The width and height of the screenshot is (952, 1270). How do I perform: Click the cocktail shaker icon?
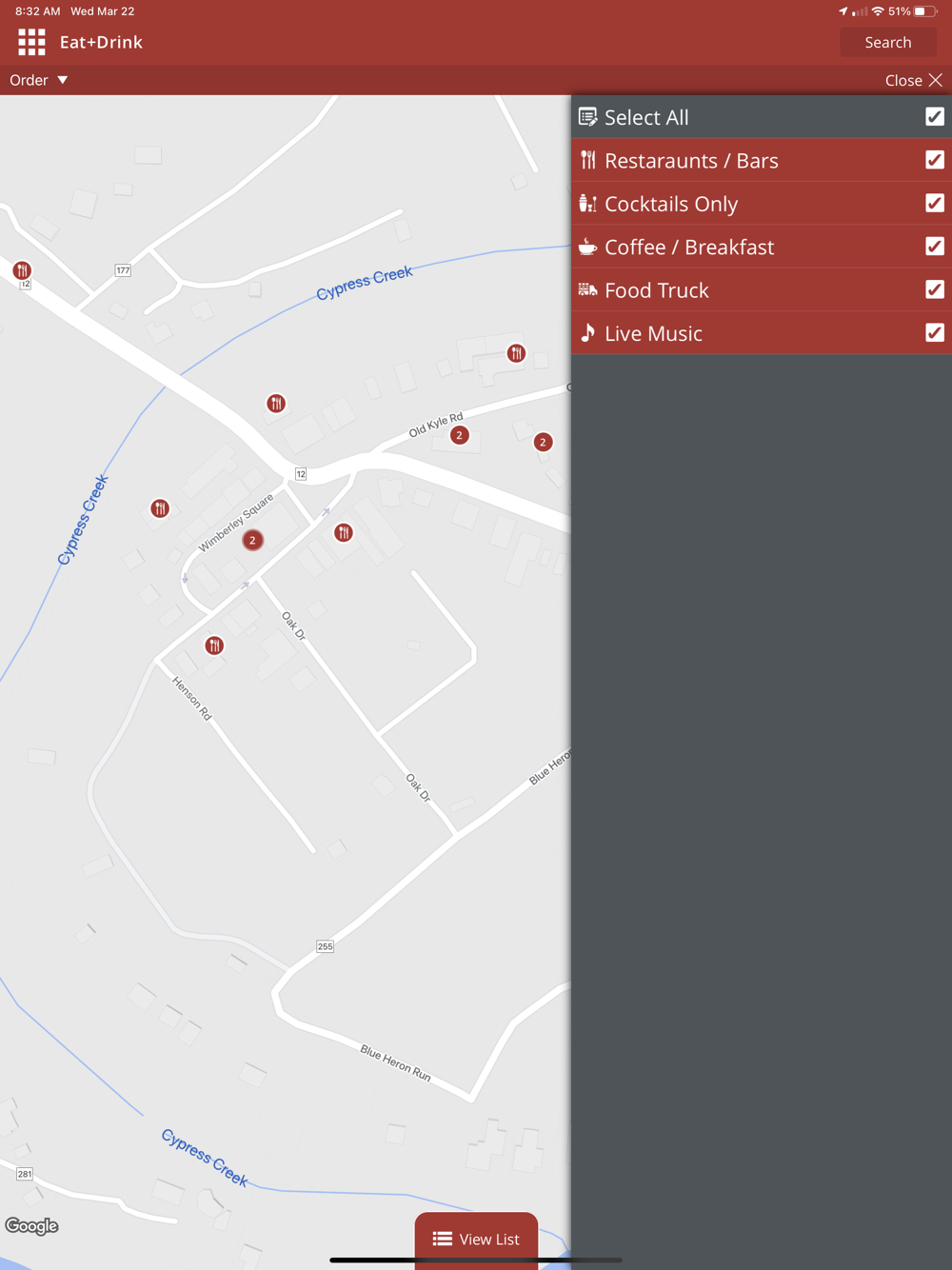[587, 203]
